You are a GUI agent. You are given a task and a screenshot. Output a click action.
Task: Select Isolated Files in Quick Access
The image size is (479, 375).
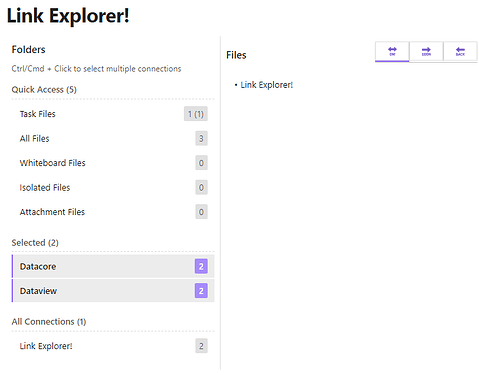(113, 187)
